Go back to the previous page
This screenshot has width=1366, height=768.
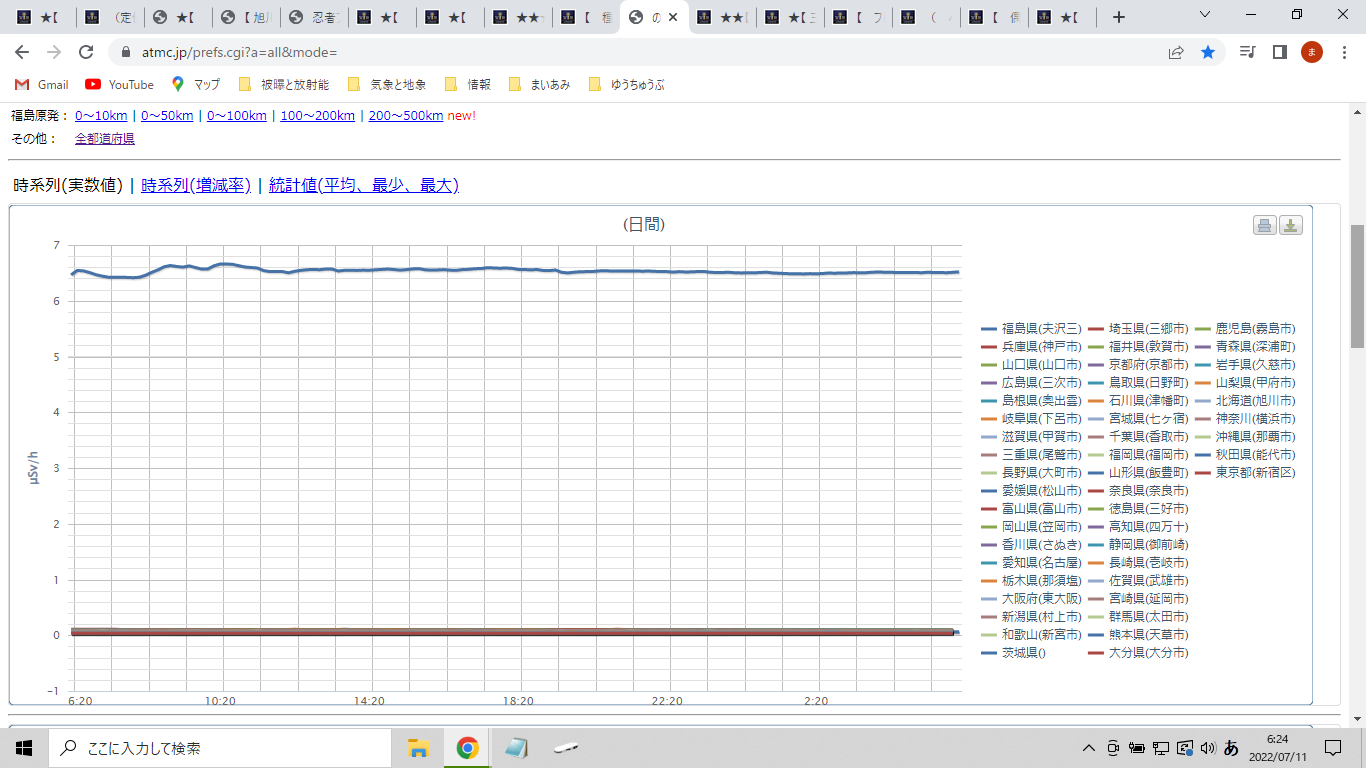click(x=22, y=52)
